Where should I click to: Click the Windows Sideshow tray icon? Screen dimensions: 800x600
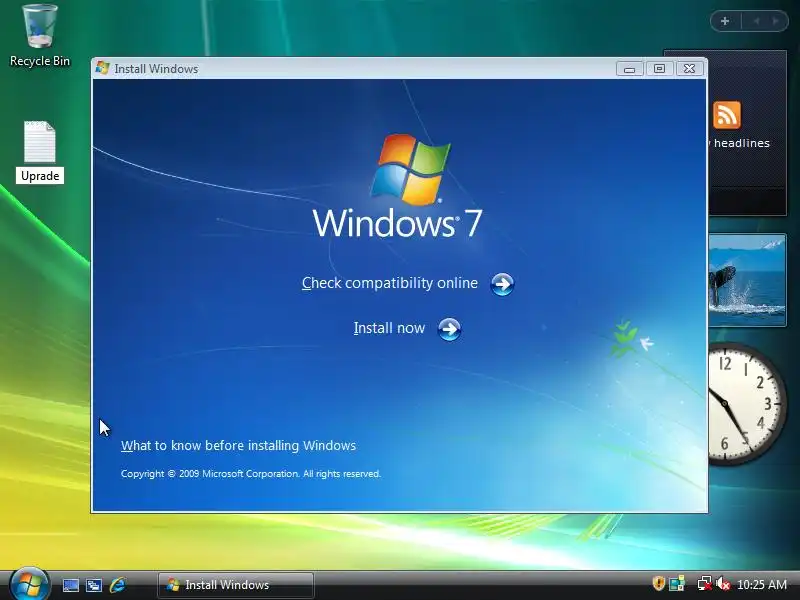click(677, 583)
